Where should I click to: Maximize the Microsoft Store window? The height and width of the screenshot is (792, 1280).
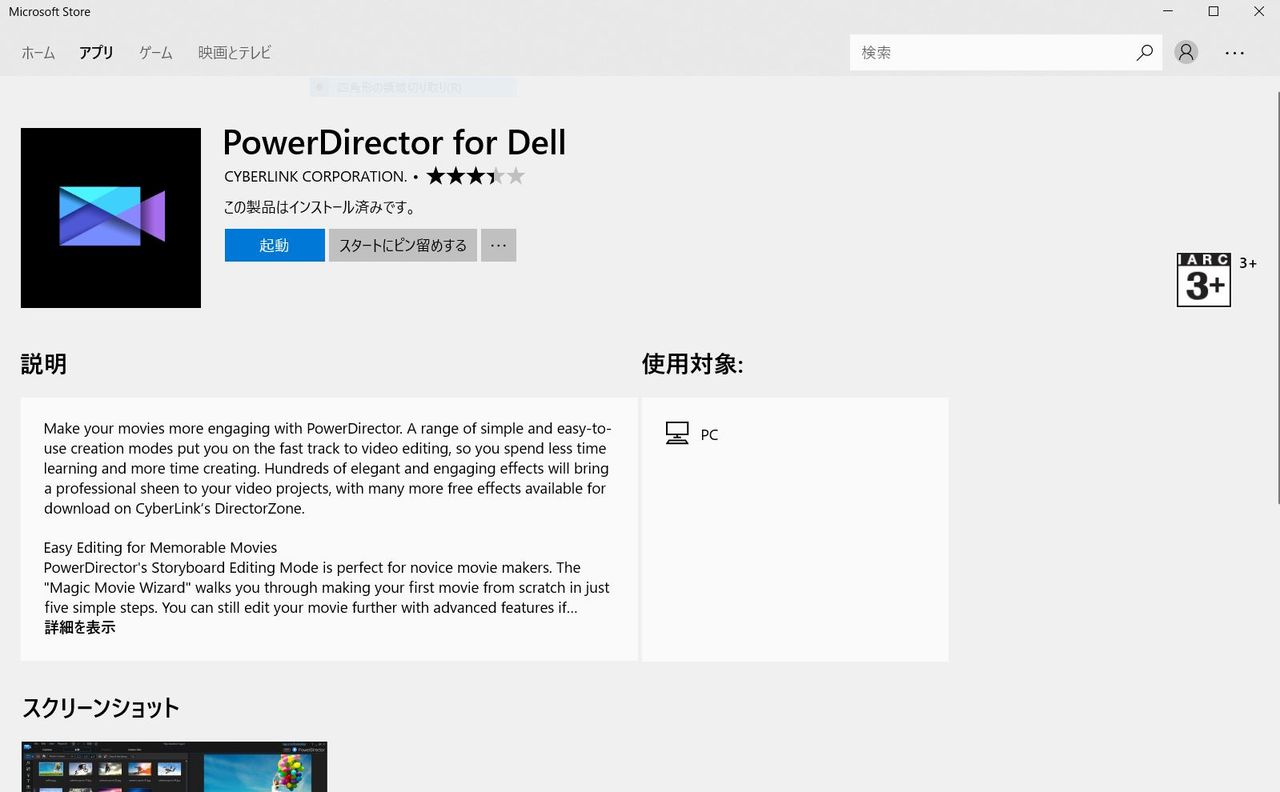point(1214,12)
